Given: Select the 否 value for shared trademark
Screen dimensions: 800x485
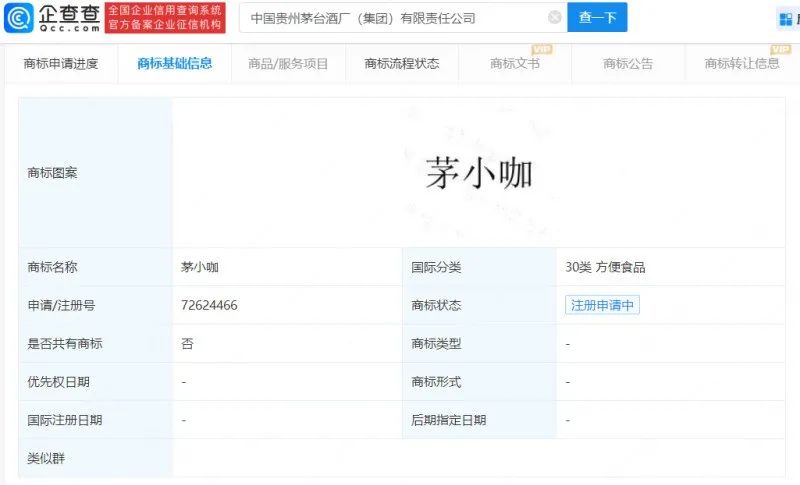Looking at the screenshot, I should (x=187, y=343).
